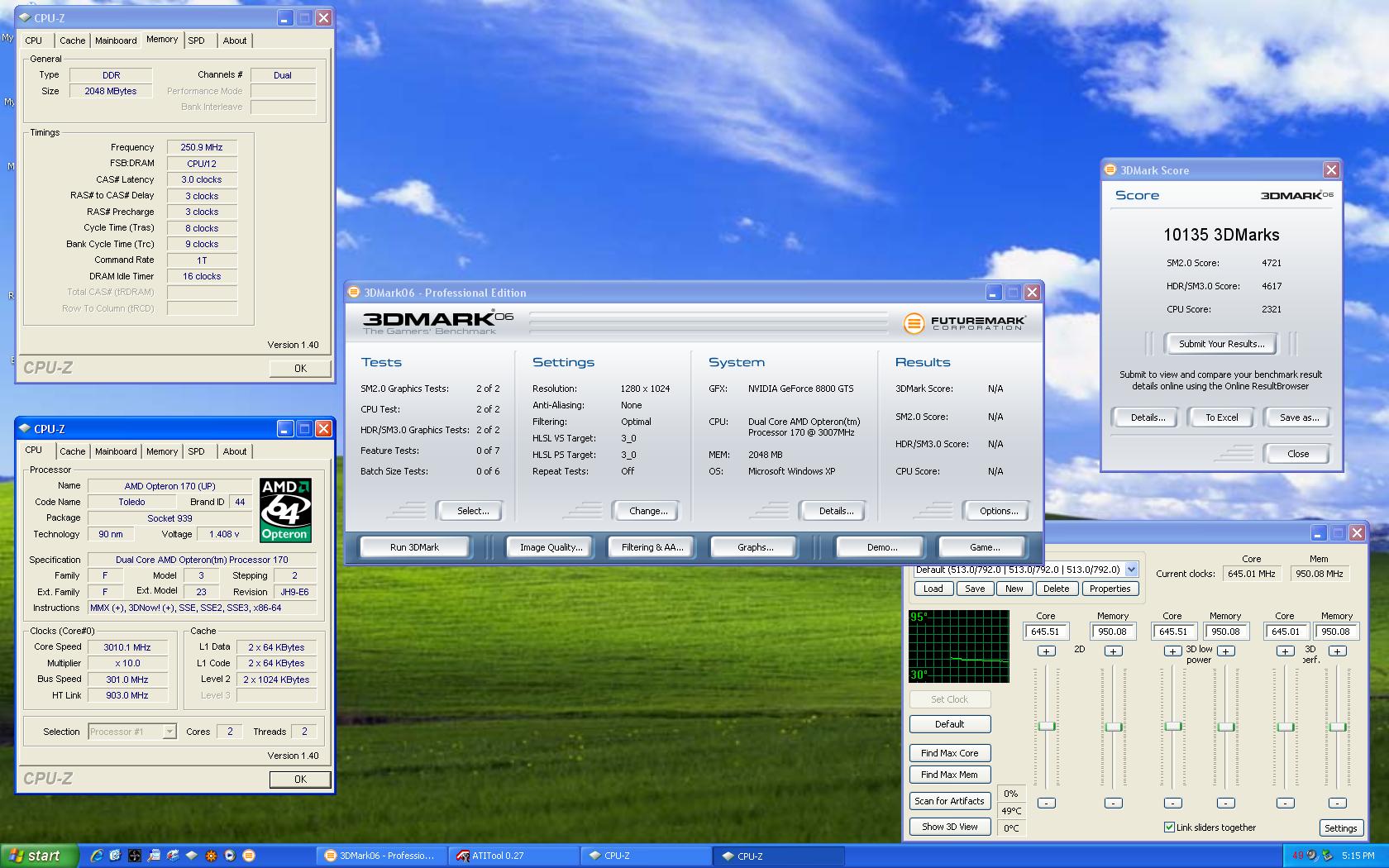Click Run 3DMark button
This screenshot has width=1389, height=868.
pos(414,547)
